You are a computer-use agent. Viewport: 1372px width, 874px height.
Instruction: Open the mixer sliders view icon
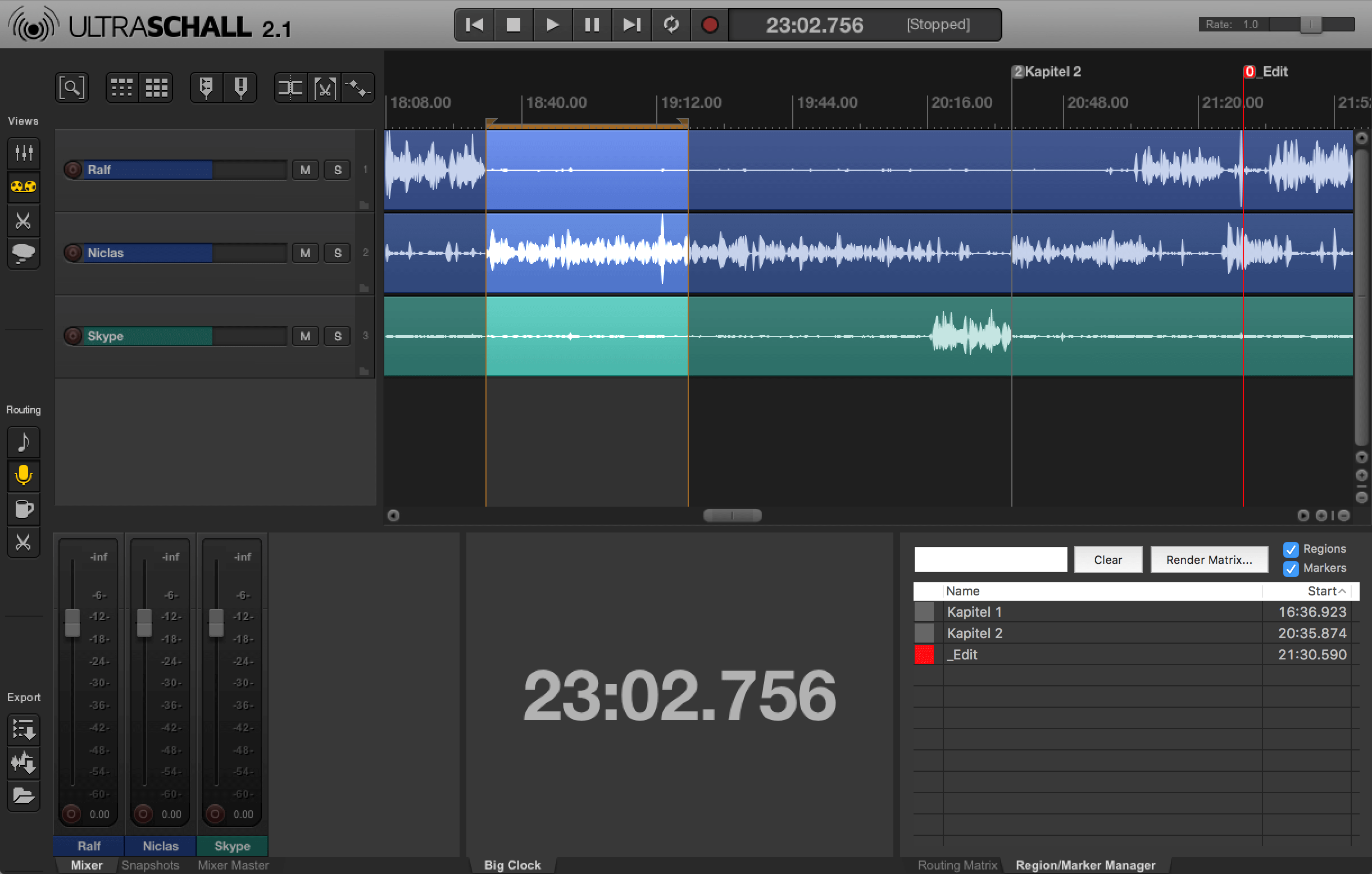pyautogui.click(x=24, y=153)
